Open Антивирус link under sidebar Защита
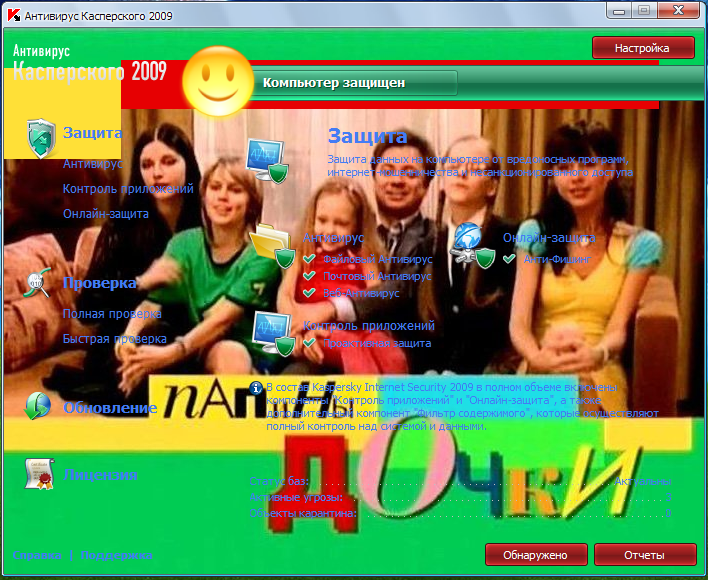 coord(93,163)
